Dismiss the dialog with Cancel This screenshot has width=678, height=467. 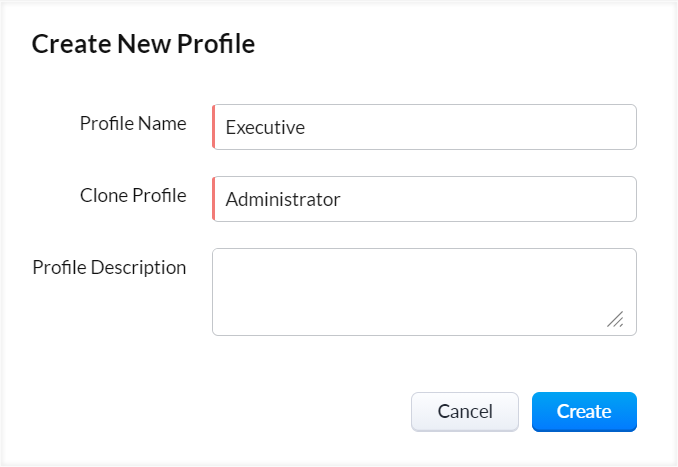coord(465,411)
